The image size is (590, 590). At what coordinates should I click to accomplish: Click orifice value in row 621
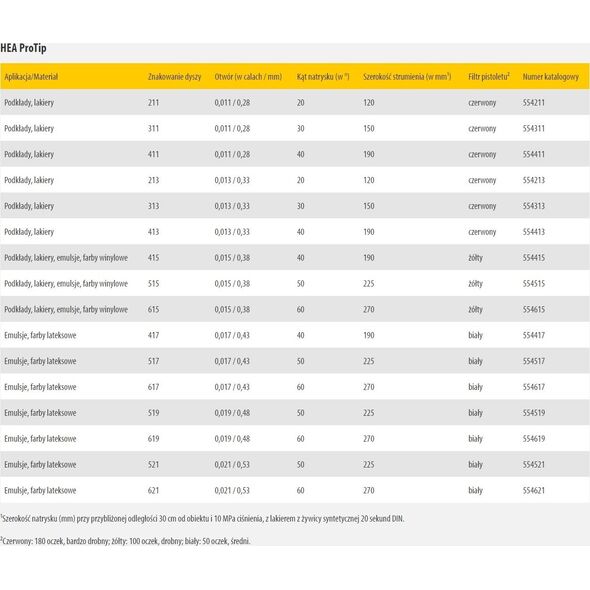point(232,490)
